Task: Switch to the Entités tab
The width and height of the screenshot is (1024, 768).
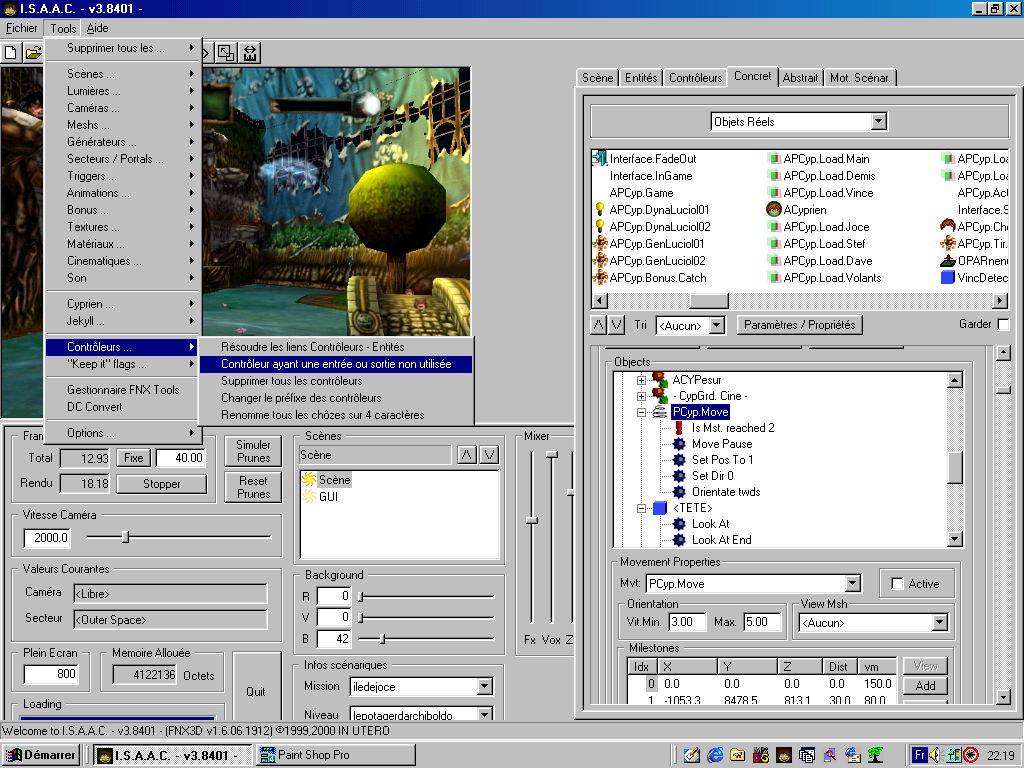Action: point(641,78)
